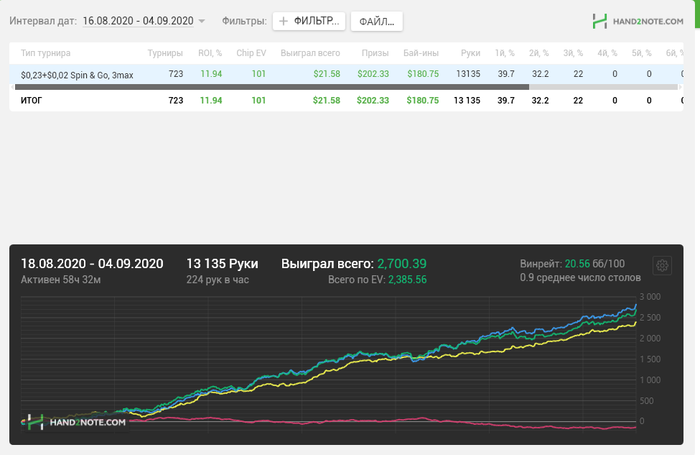Click the 11.94 ROI value in ИТОГ row

pos(211,100)
